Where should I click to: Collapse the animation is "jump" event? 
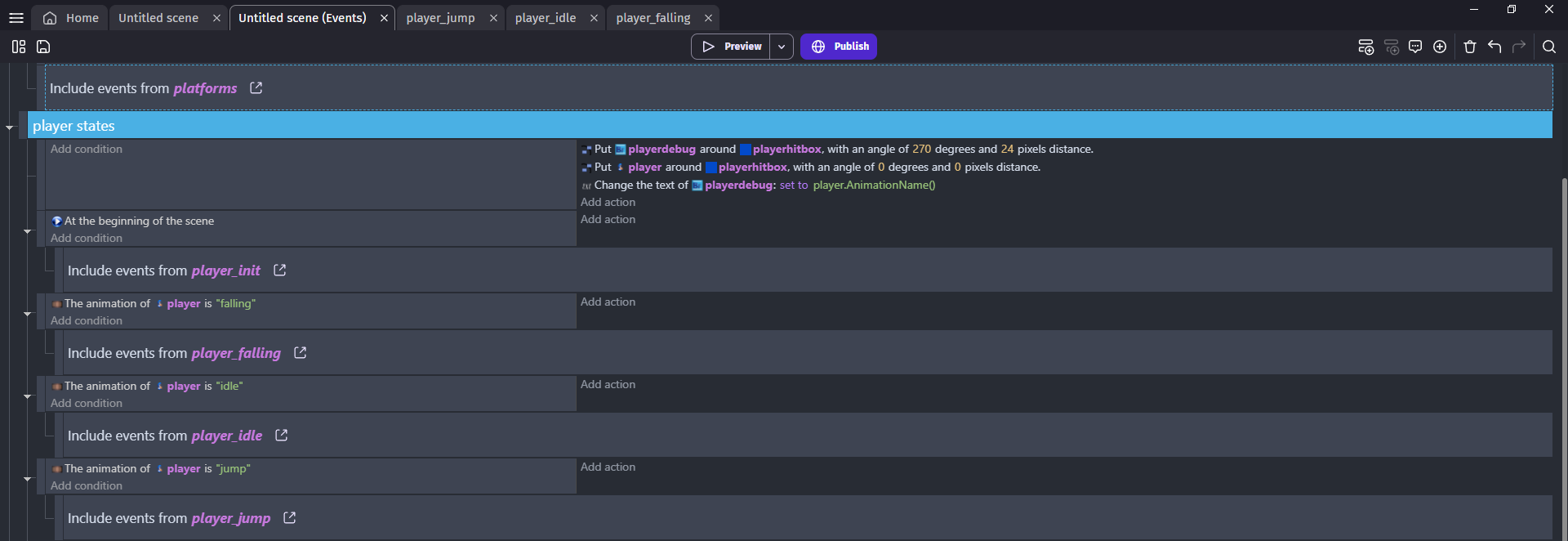coord(28,479)
